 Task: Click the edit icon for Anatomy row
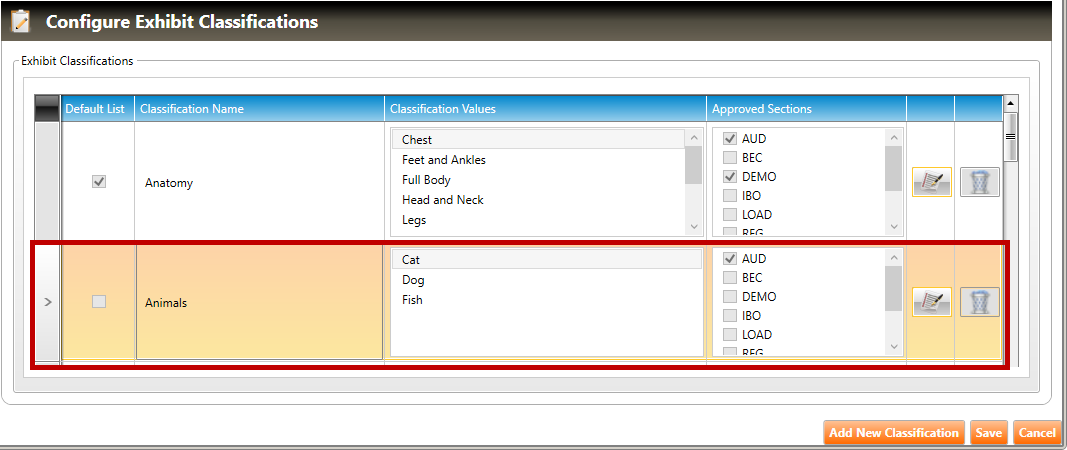click(x=931, y=182)
